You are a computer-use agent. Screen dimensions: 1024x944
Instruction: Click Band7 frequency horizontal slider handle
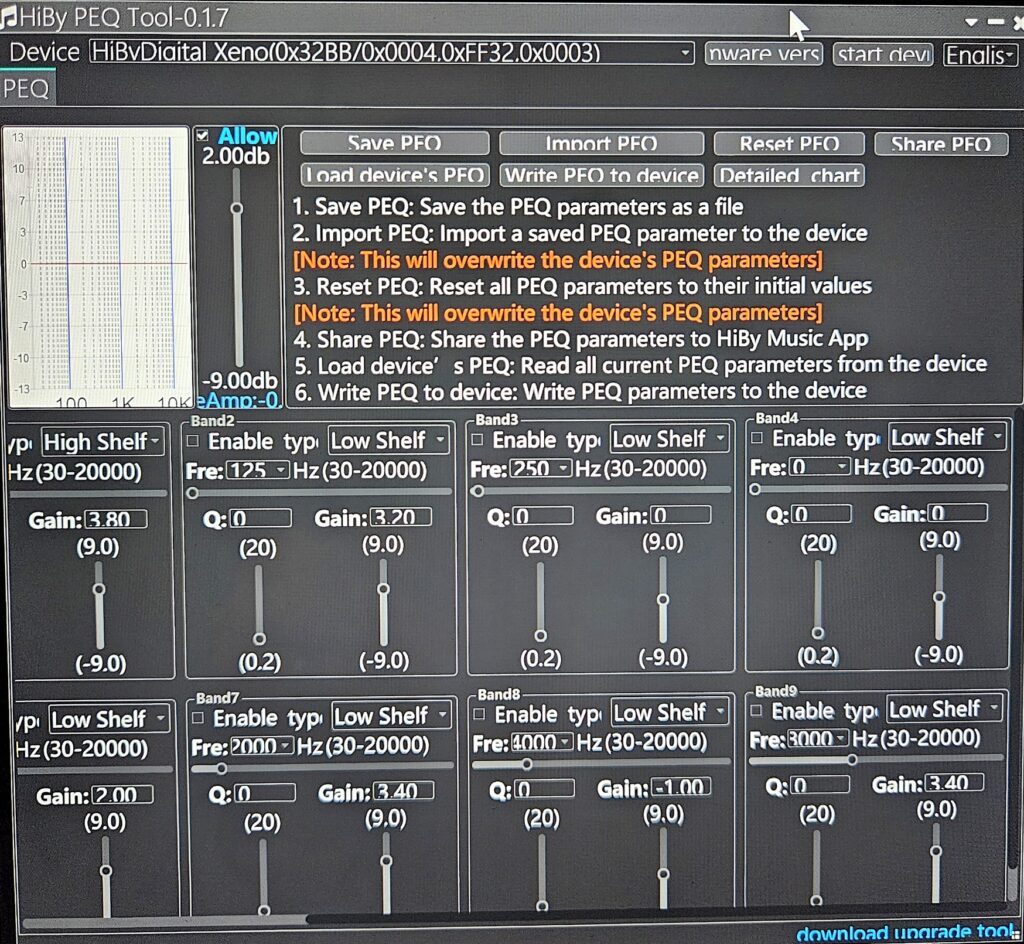coord(221,768)
